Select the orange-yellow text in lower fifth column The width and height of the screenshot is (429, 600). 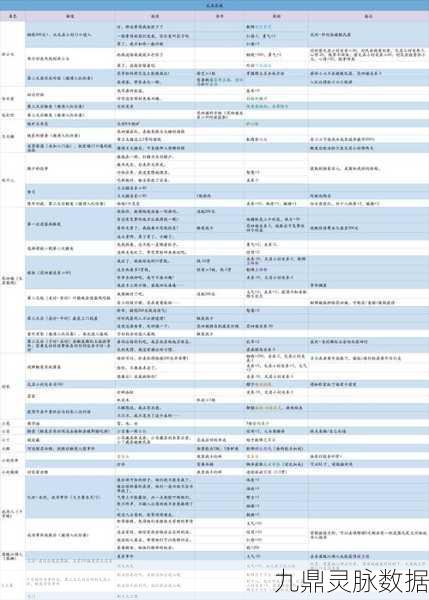click(x=250, y=456)
